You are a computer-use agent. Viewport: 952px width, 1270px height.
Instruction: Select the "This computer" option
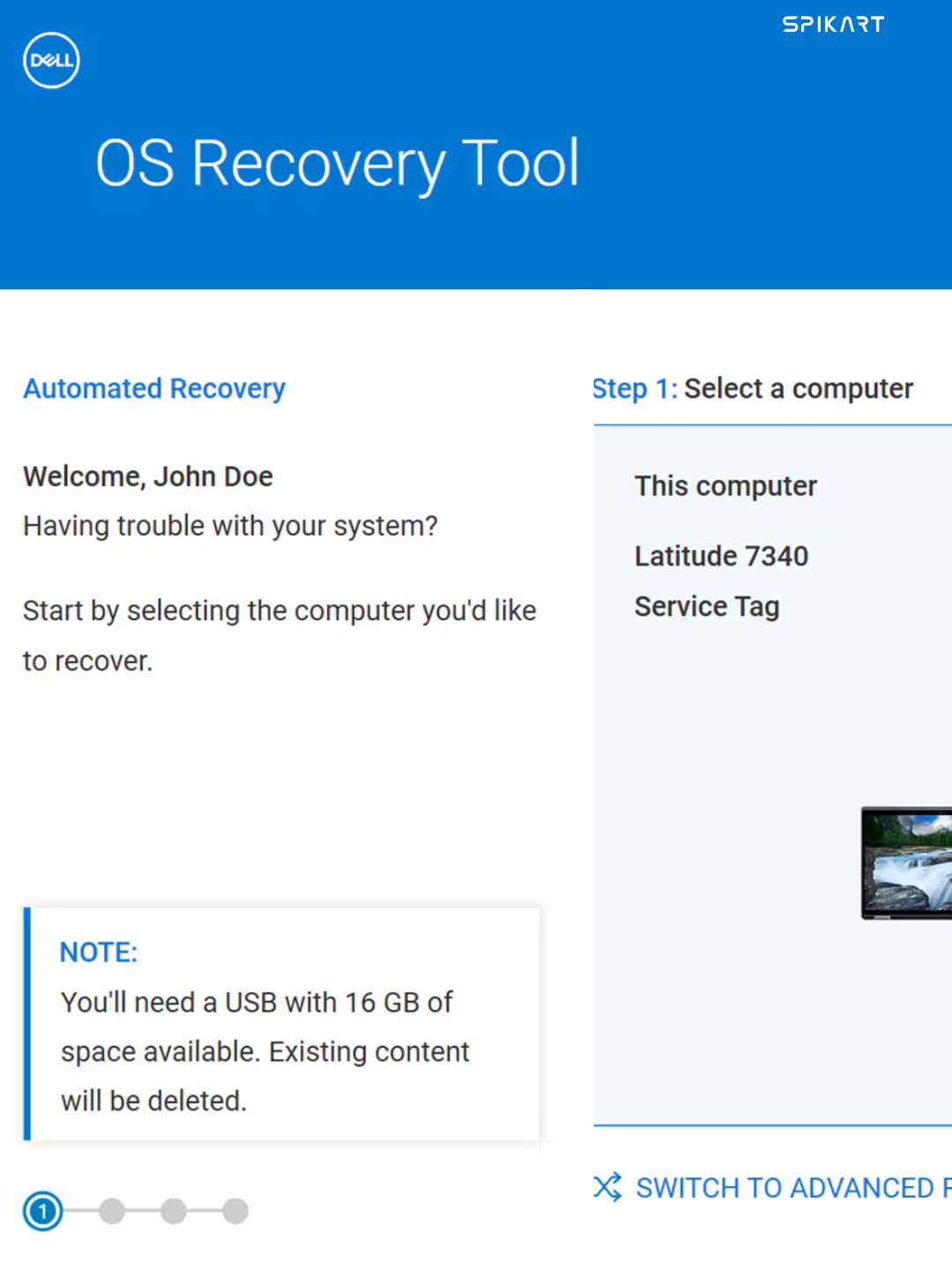(x=725, y=486)
